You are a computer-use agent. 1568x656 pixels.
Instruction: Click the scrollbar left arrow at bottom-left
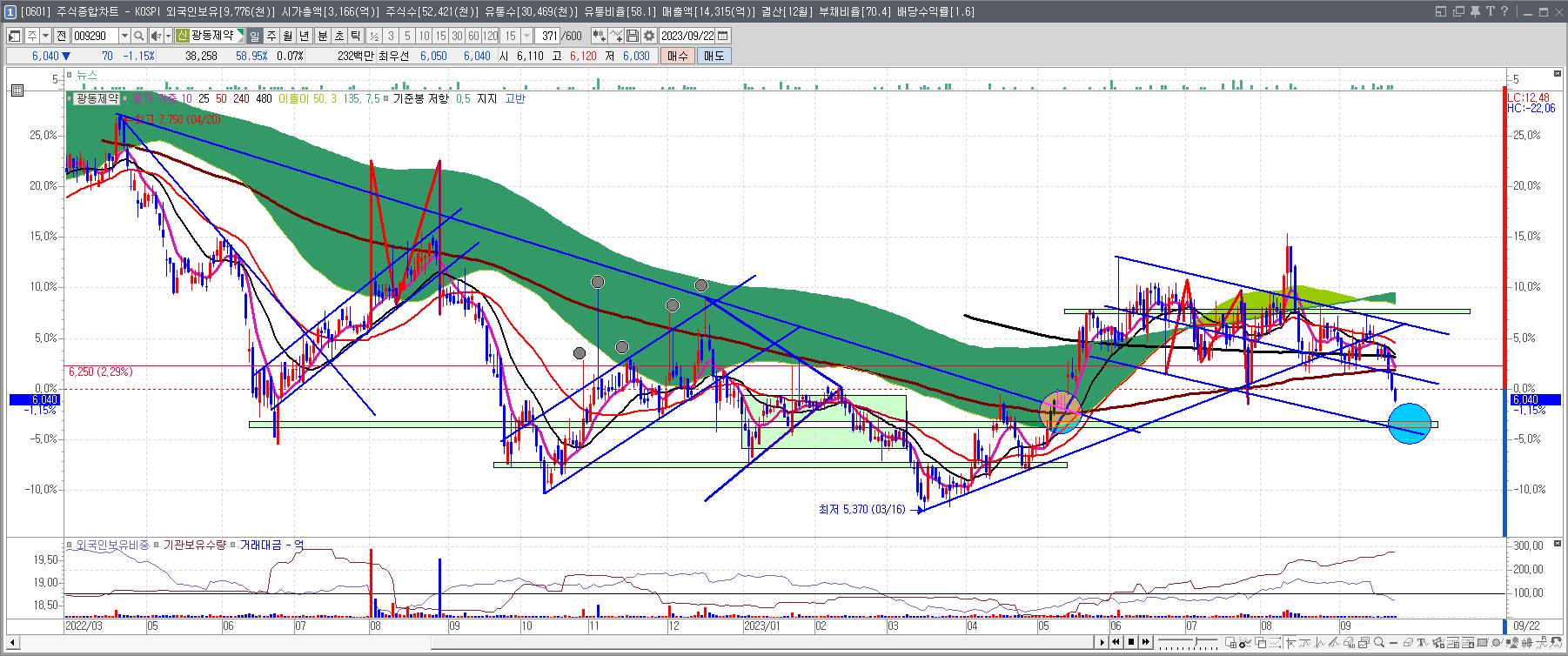[12, 643]
